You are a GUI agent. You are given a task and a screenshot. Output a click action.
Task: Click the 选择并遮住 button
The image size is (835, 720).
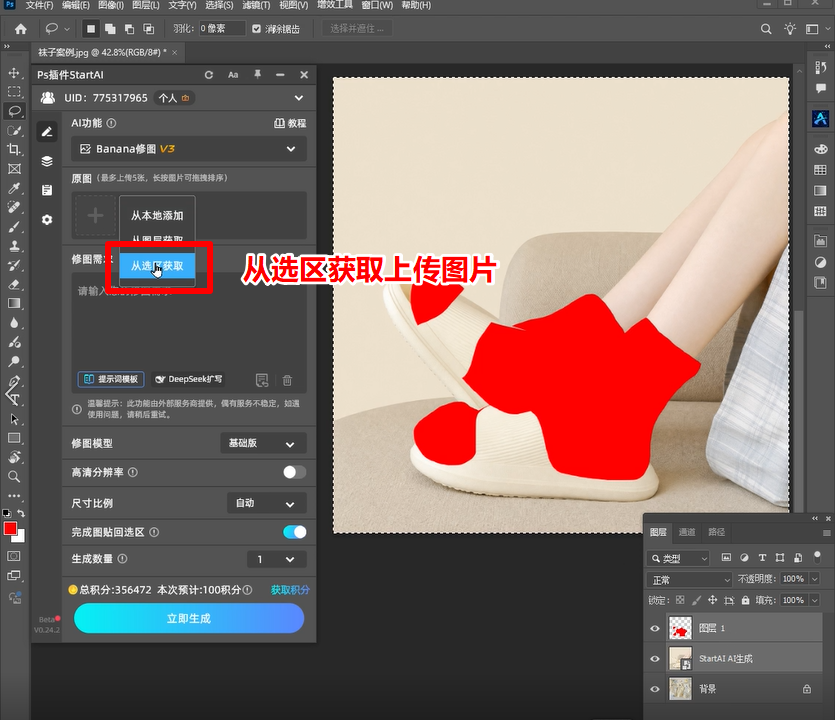click(357, 28)
